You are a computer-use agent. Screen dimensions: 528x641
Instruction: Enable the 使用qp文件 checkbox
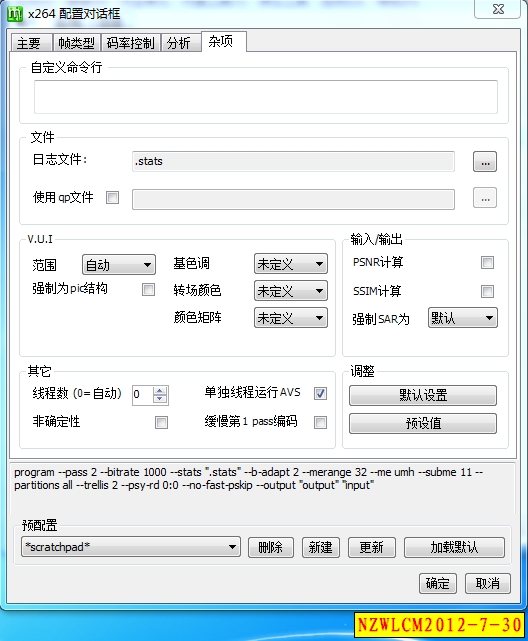[112, 198]
